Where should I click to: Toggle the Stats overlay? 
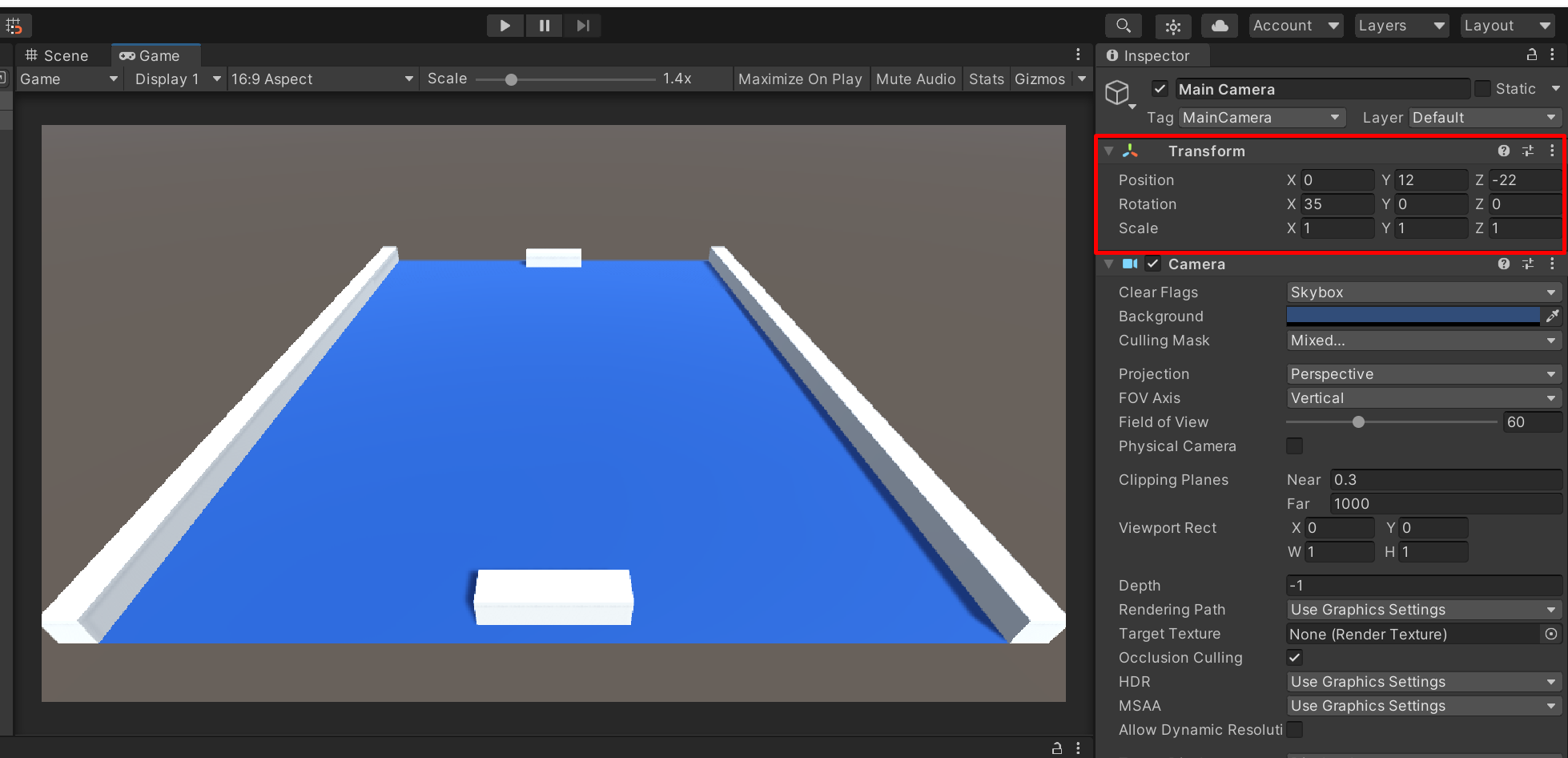pos(986,79)
